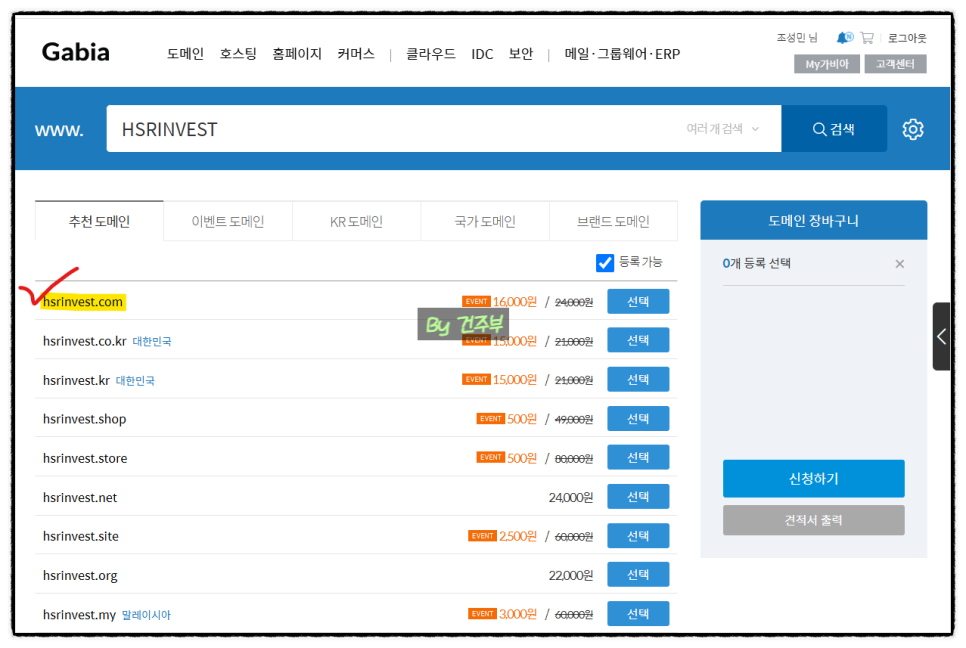
Task: Select hsrinvest.co.kr with 선택 button
Action: 638,340
